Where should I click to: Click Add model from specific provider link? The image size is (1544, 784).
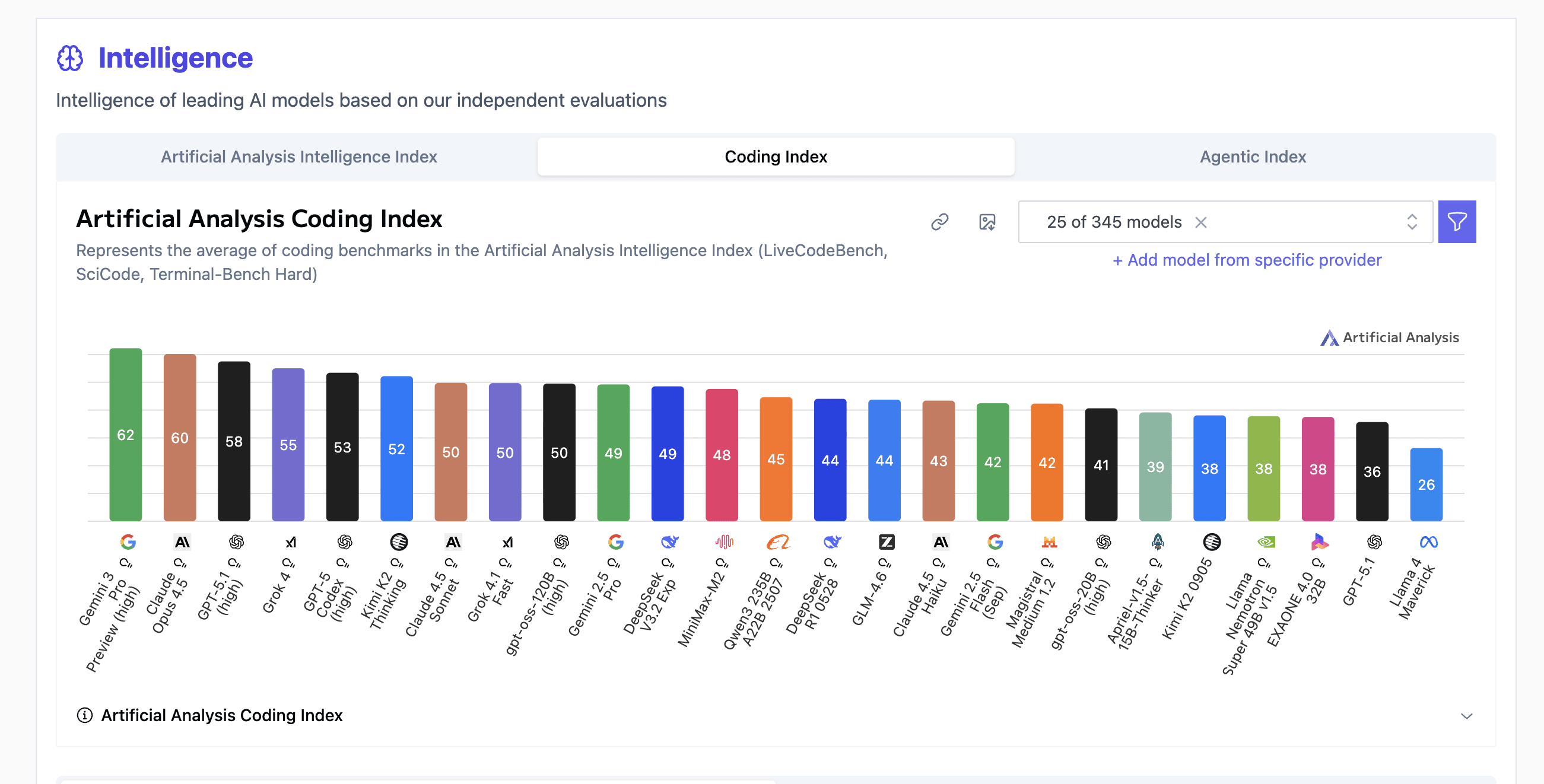click(x=1247, y=260)
